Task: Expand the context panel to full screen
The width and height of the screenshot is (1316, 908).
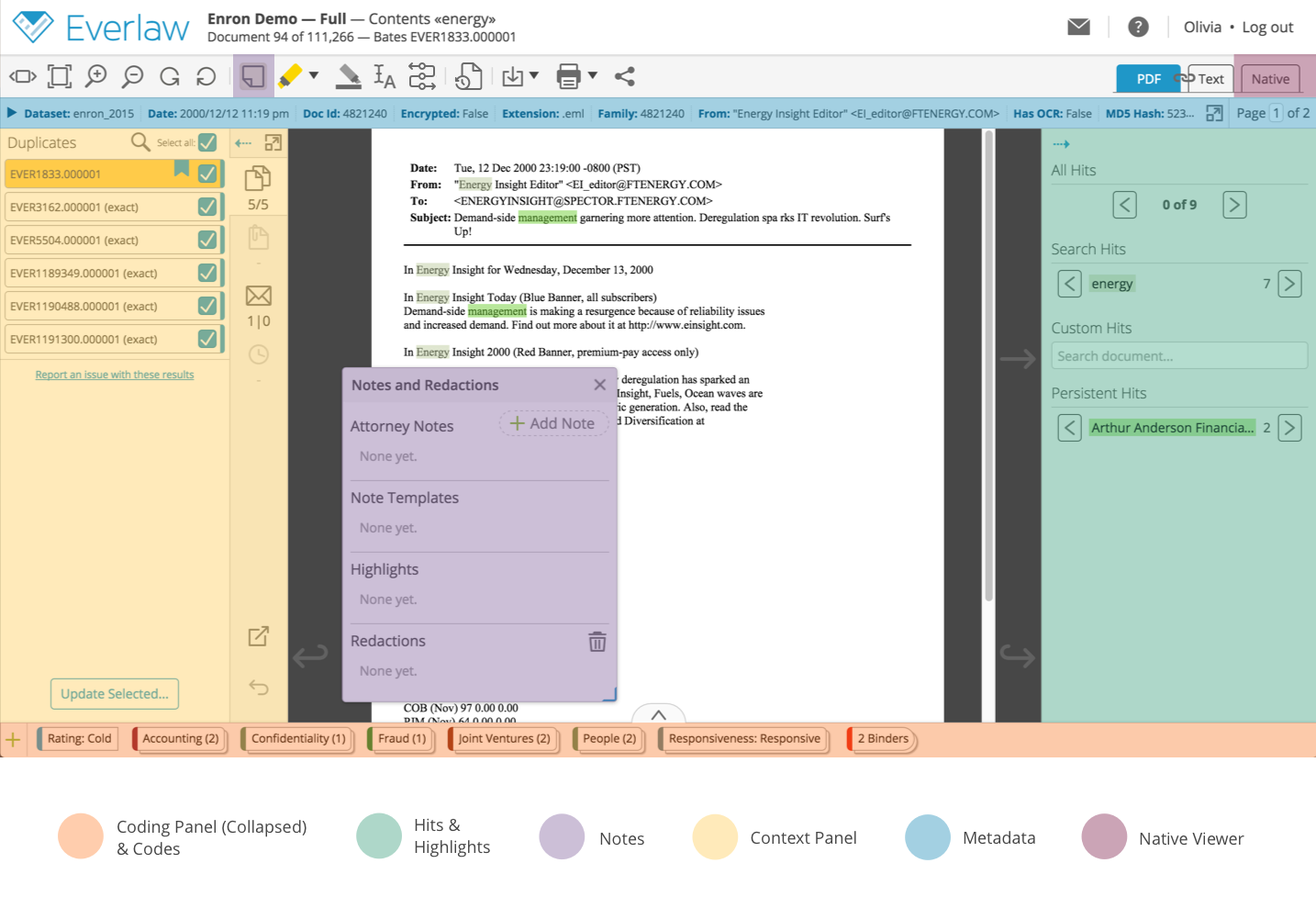Action: pos(273,143)
